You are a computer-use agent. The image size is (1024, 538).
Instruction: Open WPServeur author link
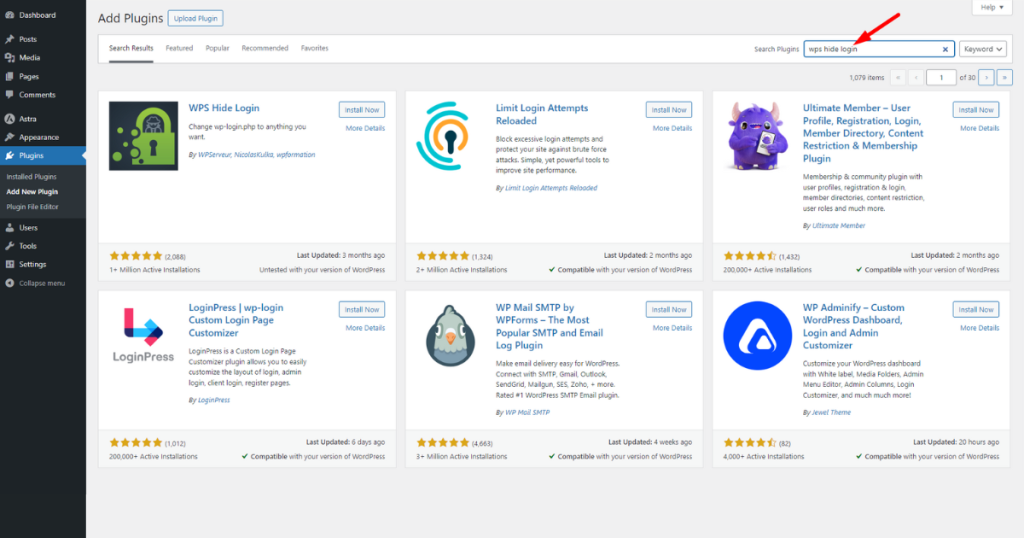click(x=214, y=155)
